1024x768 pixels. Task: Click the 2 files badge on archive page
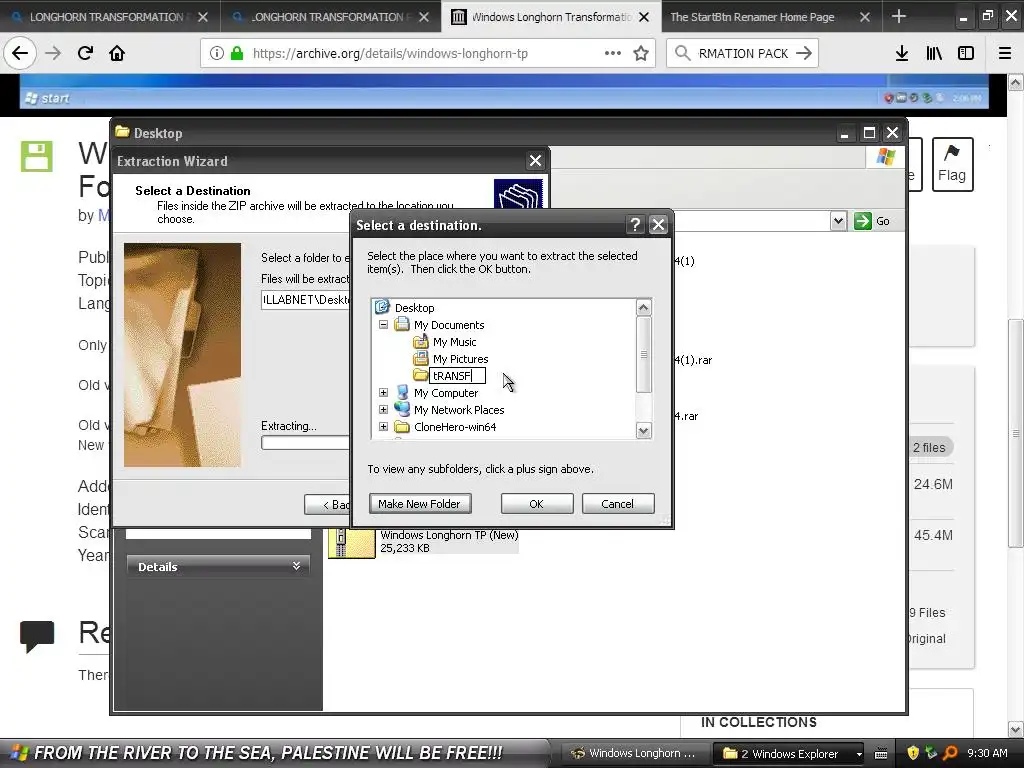coord(929,447)
